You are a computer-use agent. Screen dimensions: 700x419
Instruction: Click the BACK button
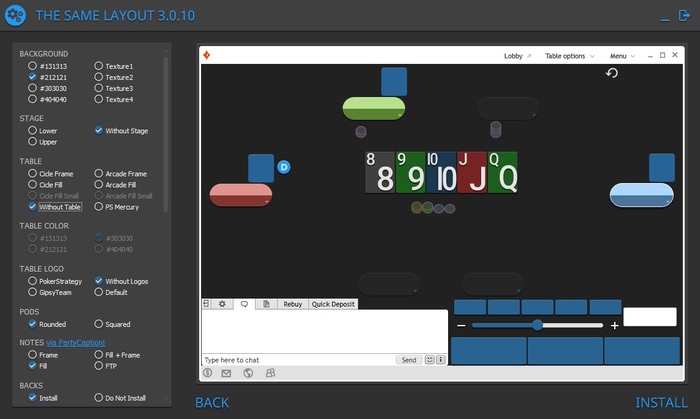212,402
